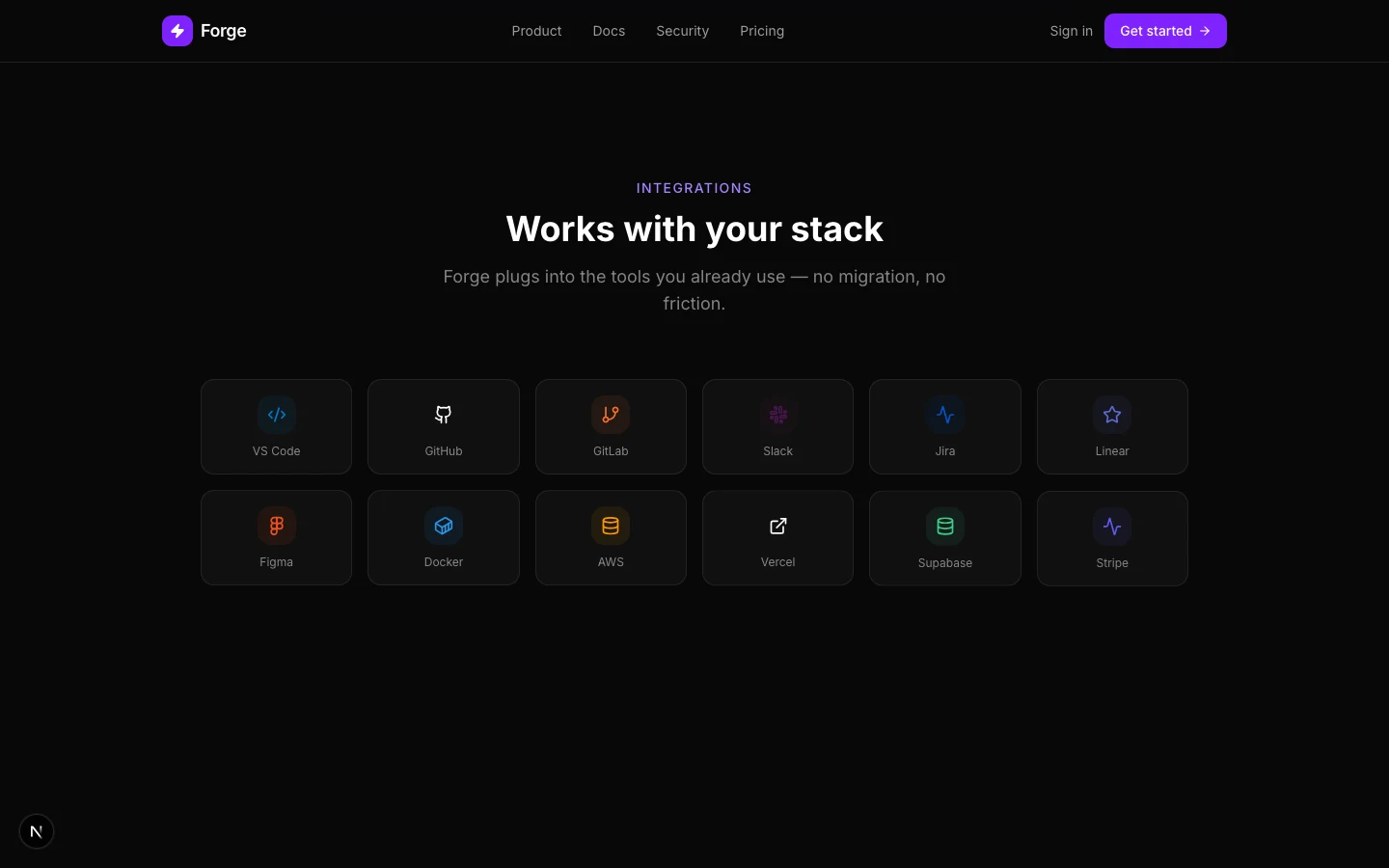
Task: Click the AWS label text
Action: coord(611,562)
